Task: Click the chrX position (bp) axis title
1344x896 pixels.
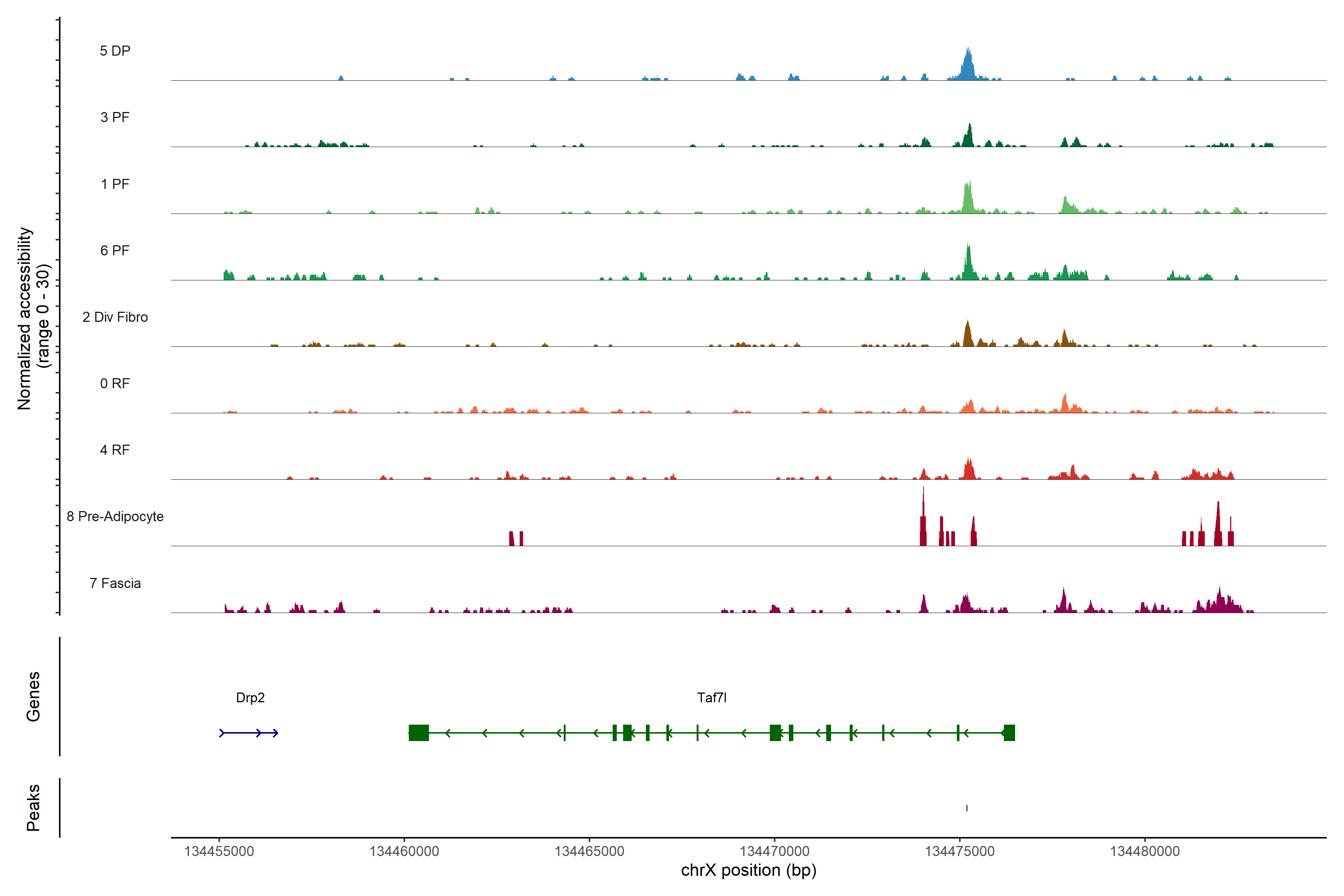Action: pyautogui.click(x=749, y=870)
